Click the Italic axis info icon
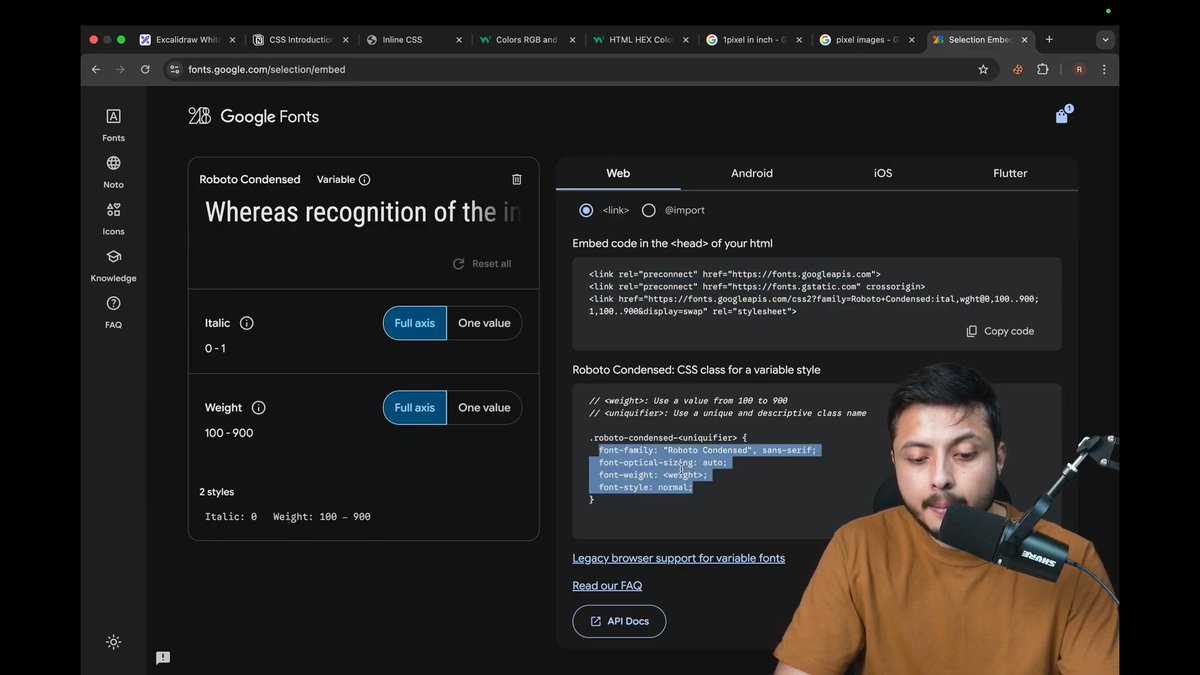The height and width of the screenshot is (675, 1200). [247, 323]
